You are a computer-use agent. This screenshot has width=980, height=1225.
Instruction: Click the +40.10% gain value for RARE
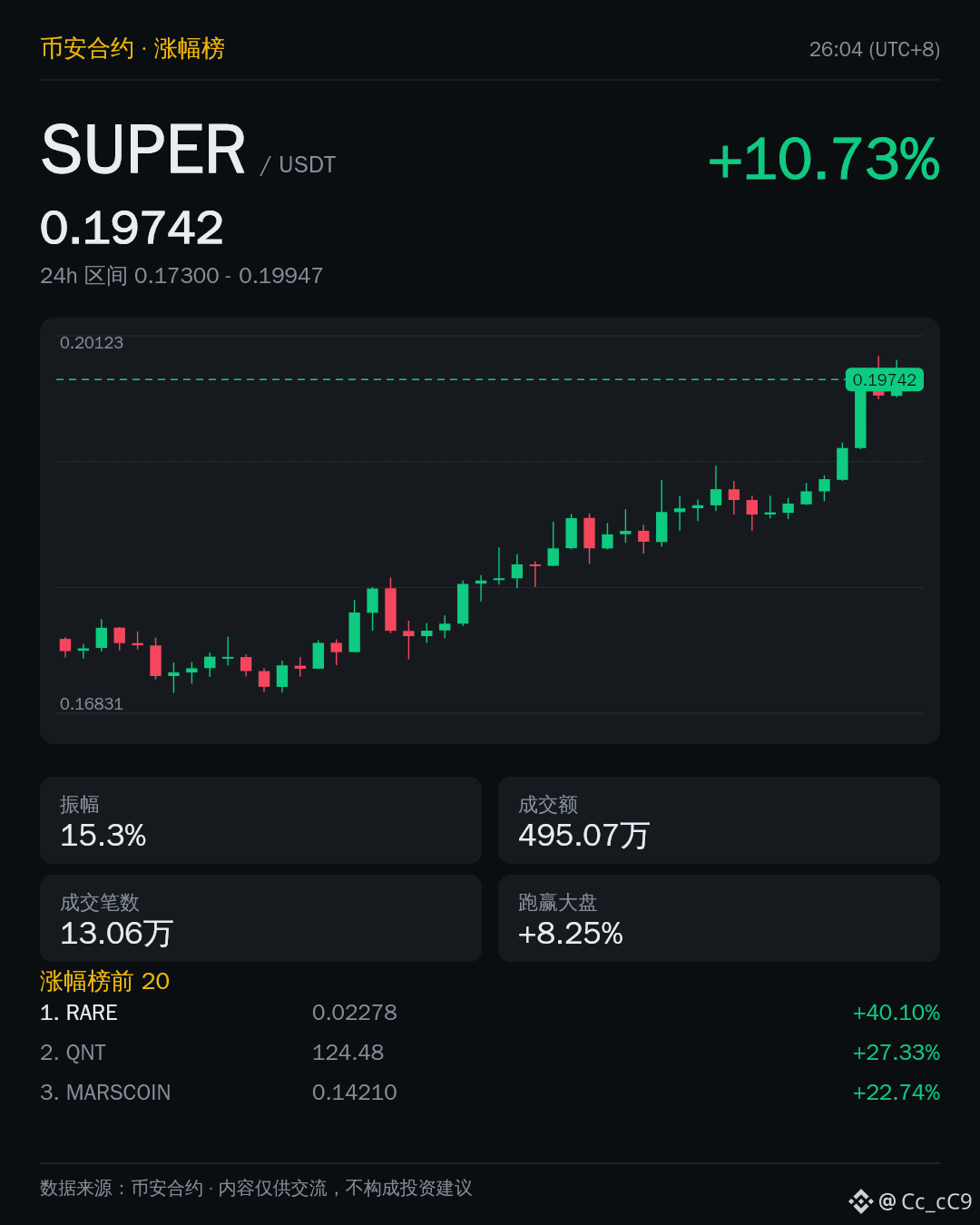pyautogui.click(x=896, y=1013)
